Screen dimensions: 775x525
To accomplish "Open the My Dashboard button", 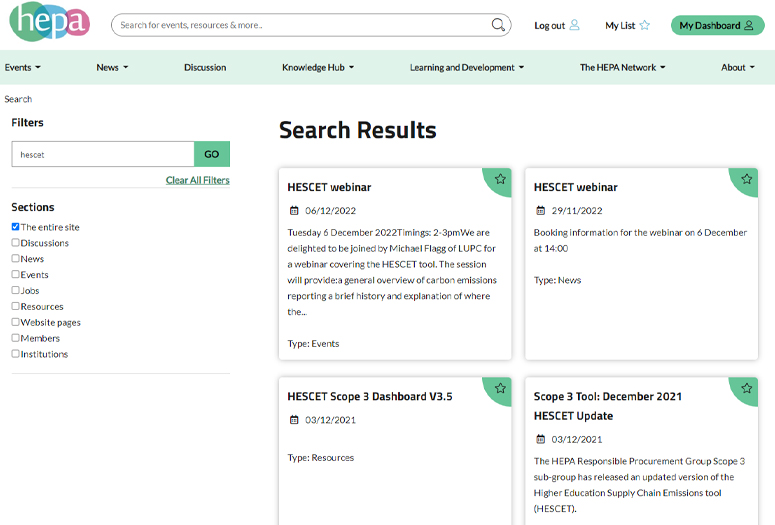I will [x=717, y=25].
